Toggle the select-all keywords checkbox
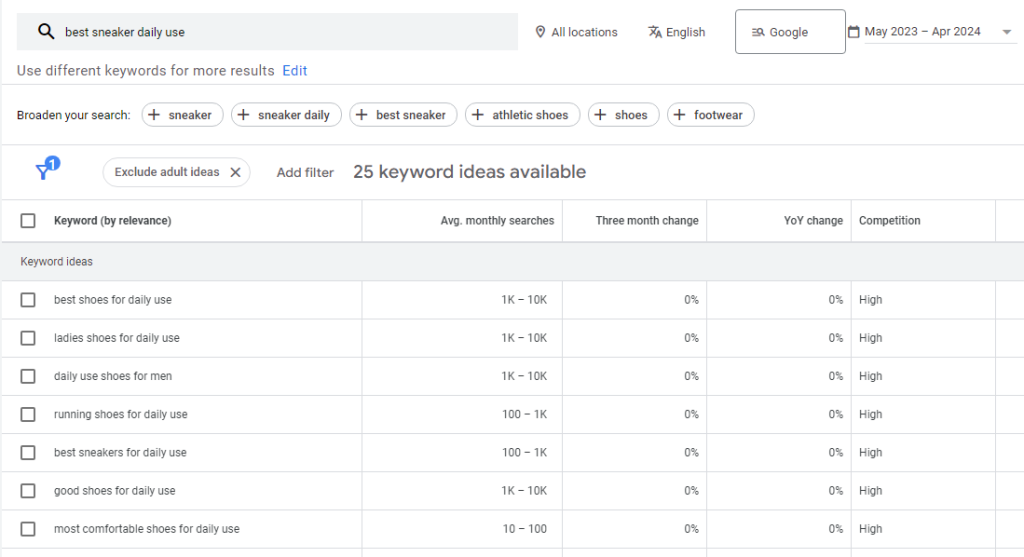The width and height of the screenshot is (1024, 557). click(x=28, y=221)
